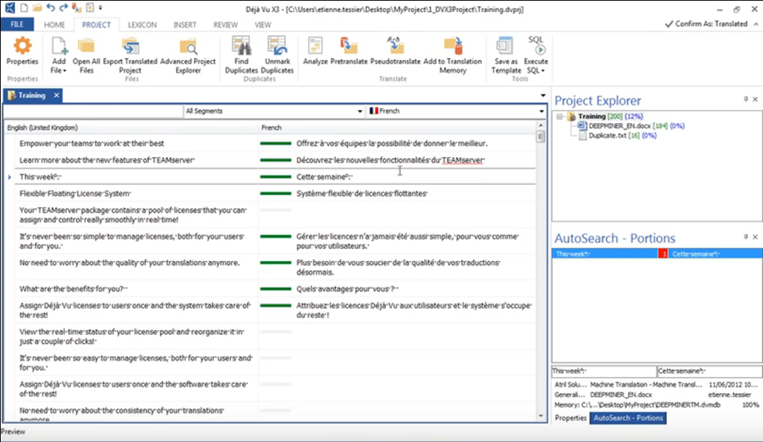Open the quick access toolbar customize arrow
This screenshot has height=442, width=763.
coord(101,8)
